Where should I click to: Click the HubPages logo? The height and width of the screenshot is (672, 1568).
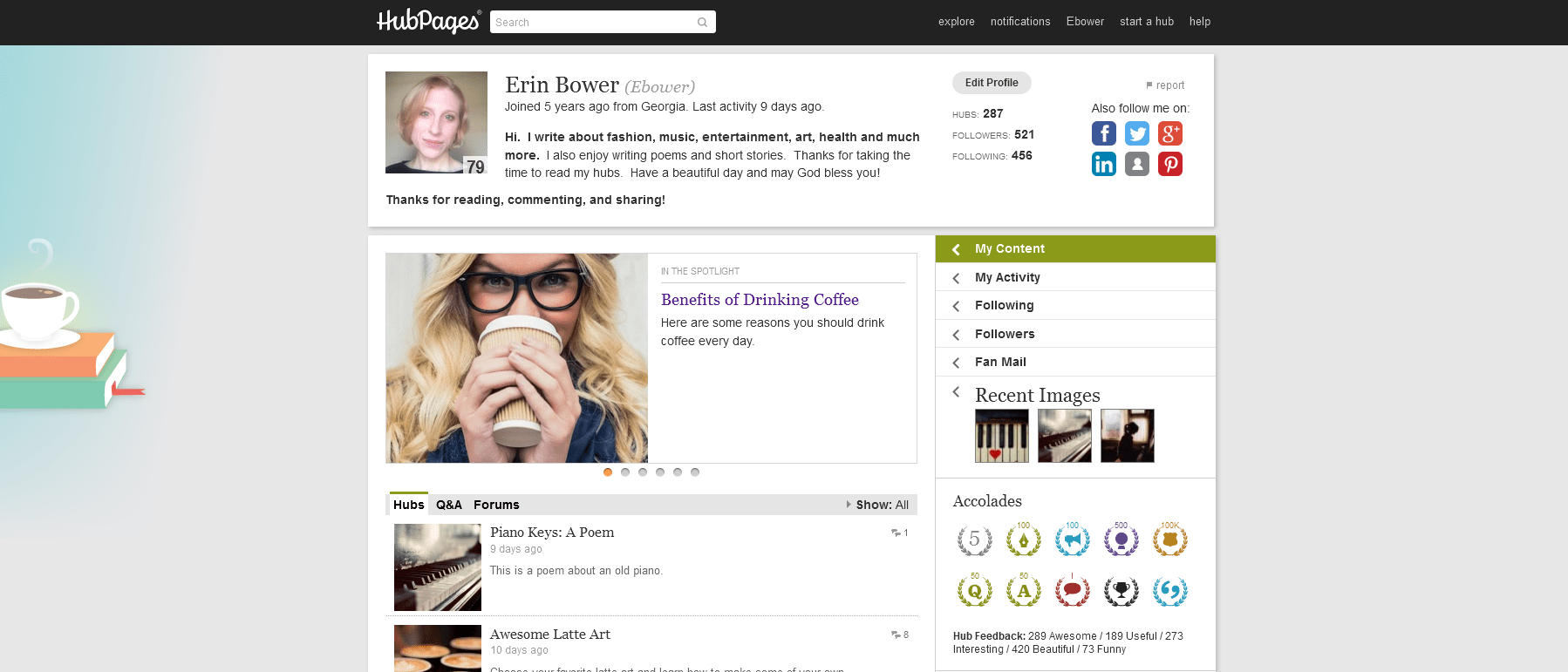tap(428, 22)
